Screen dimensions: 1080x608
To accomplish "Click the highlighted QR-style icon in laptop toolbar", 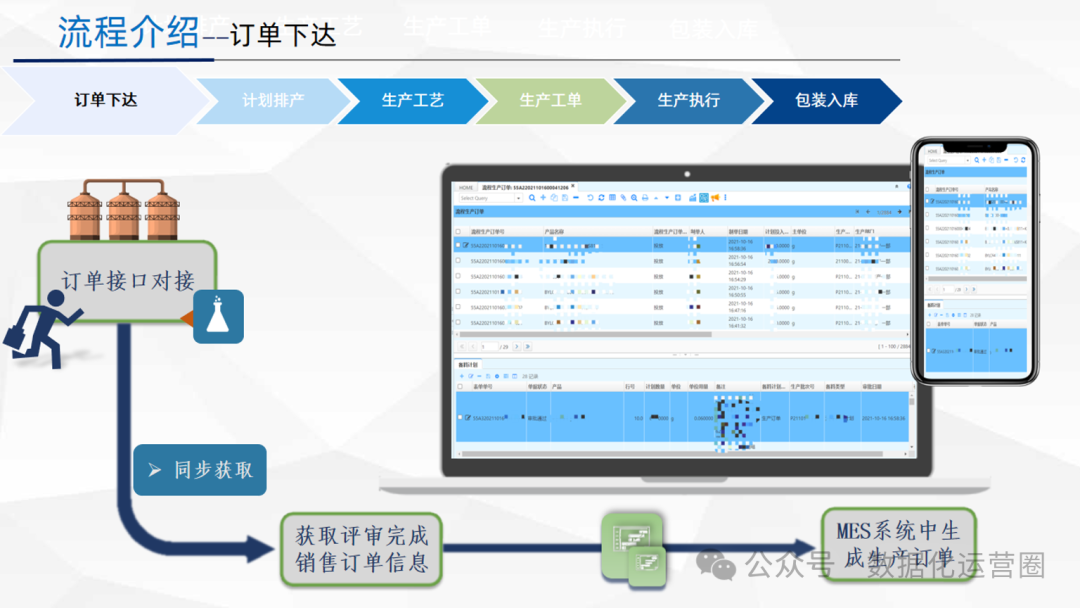I will [704, 198].
